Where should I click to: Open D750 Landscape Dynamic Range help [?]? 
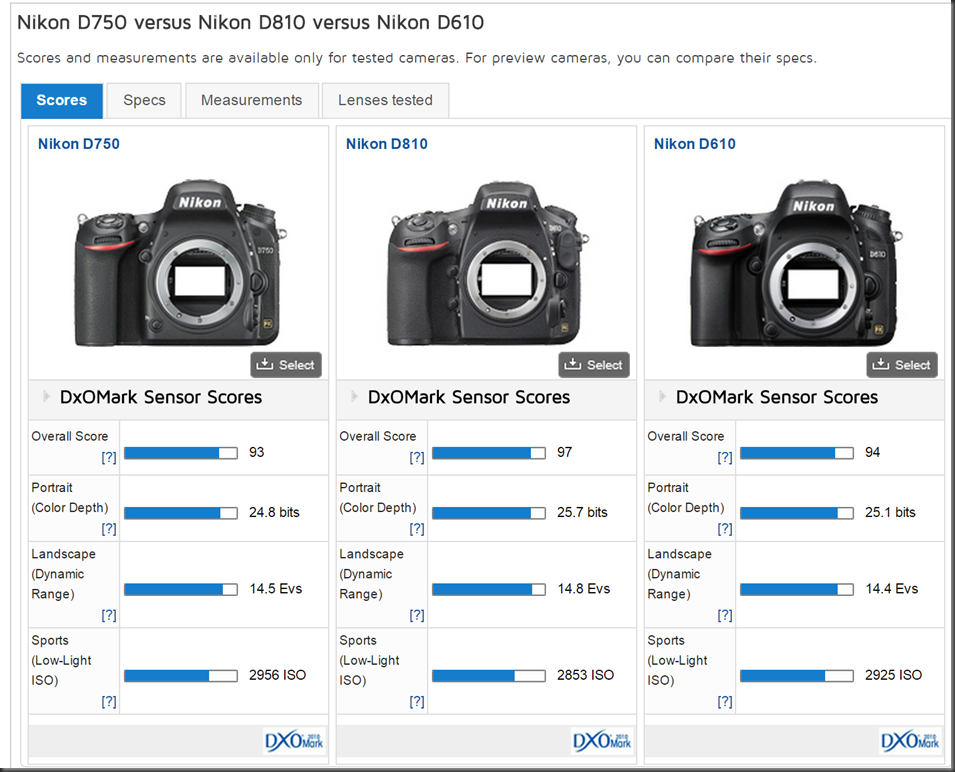point(108,615)
